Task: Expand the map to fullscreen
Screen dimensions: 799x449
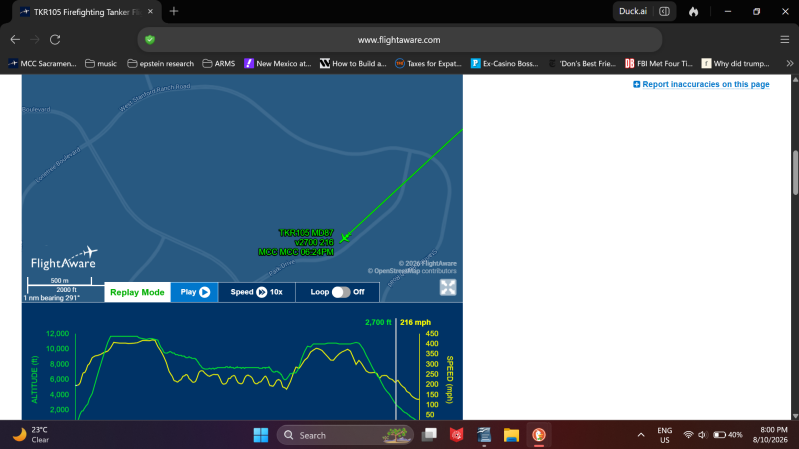Action: click(448, 287)
